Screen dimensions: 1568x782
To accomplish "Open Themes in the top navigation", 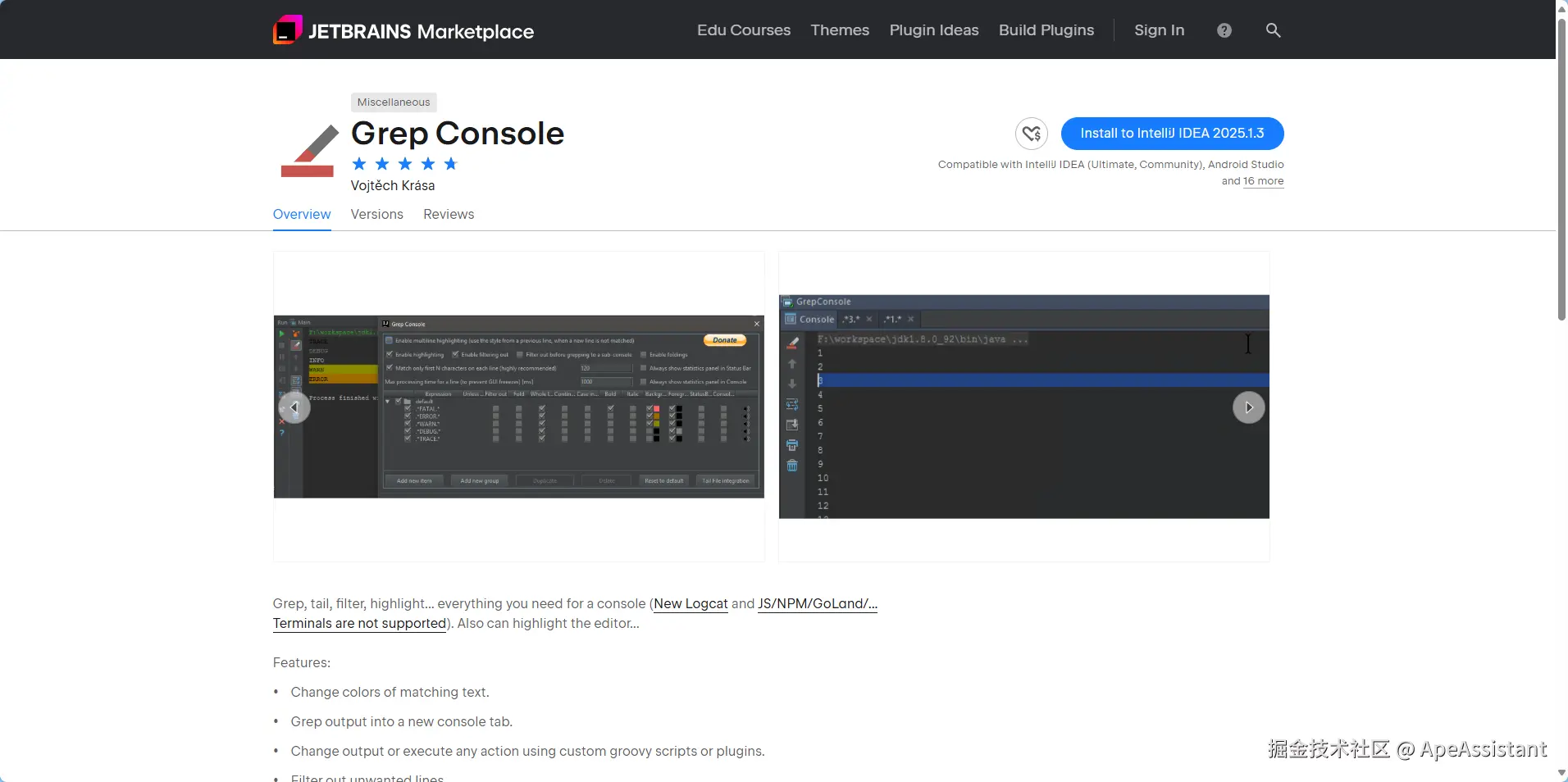I will [840, 30].
